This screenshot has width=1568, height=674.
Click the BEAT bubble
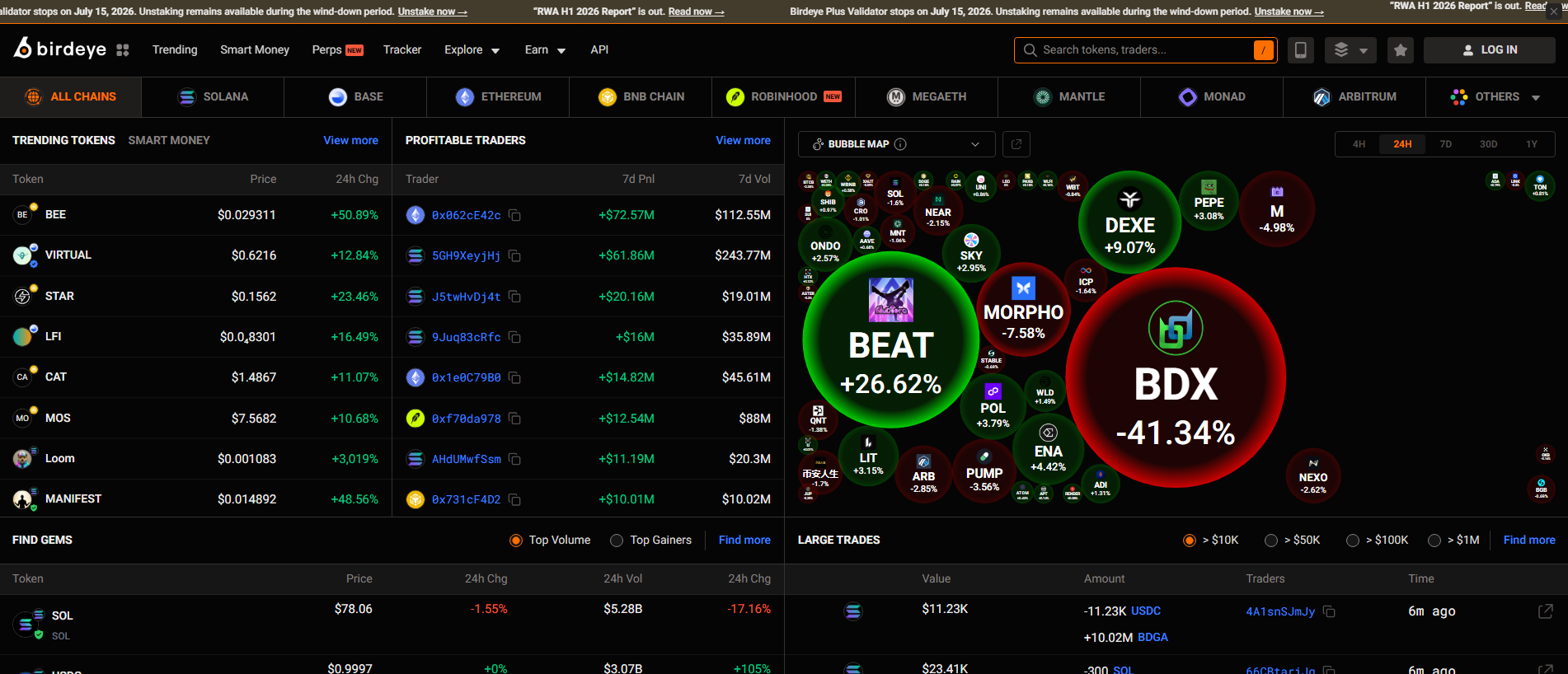[890, 339]
